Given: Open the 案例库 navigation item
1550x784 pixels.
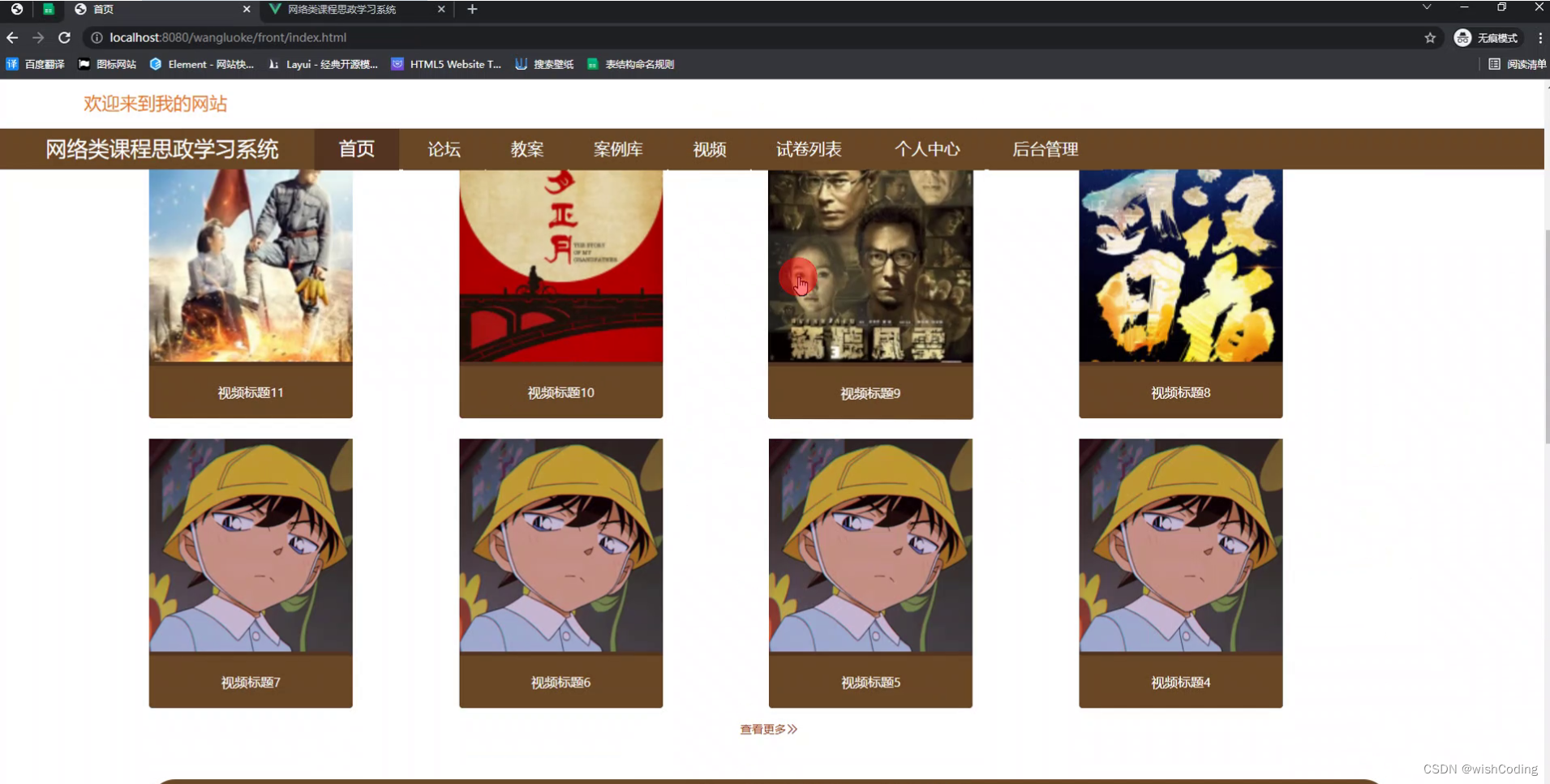Looking at the screenshot, I should coord(618,149).
